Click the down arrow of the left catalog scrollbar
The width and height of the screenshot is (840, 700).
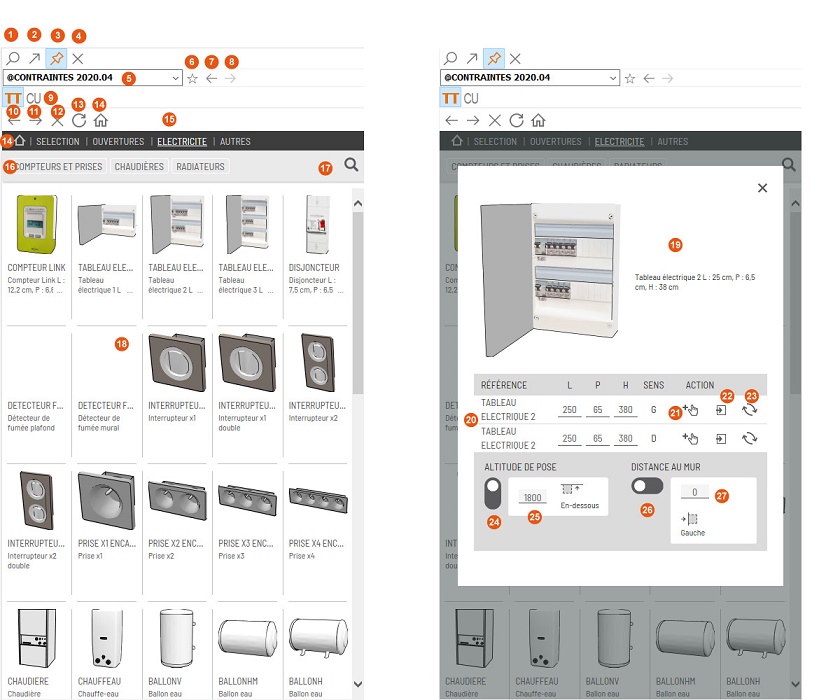[358, 684]
